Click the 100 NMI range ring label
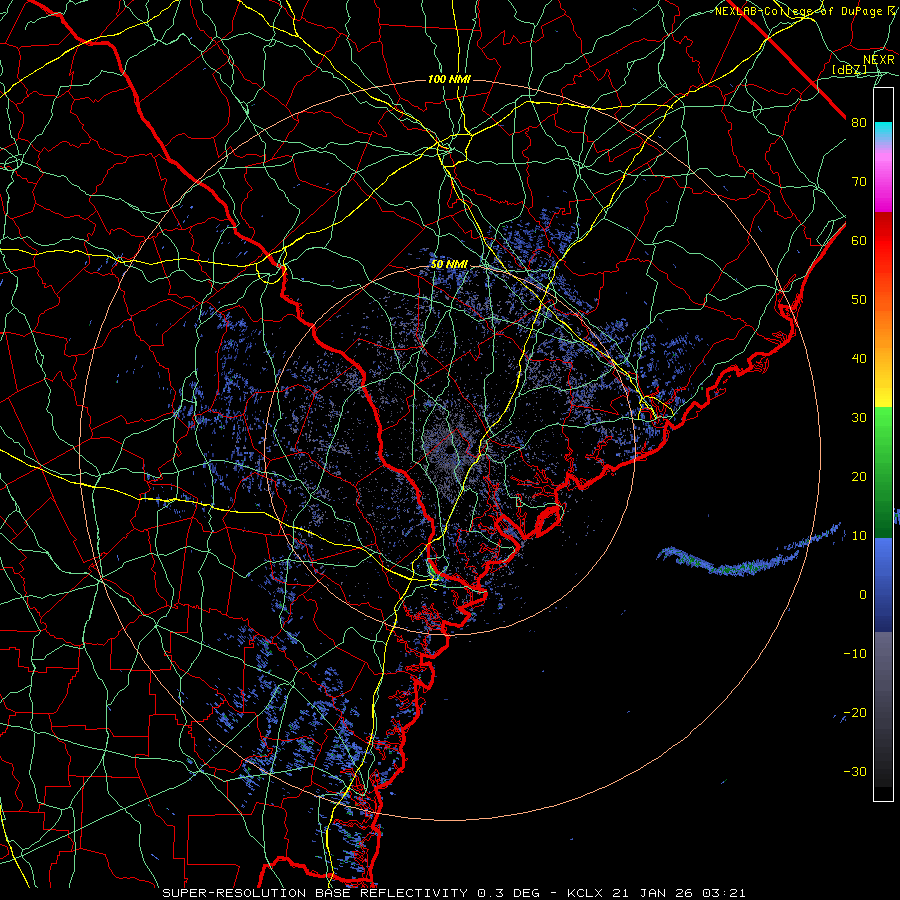 tap(449, 79)
